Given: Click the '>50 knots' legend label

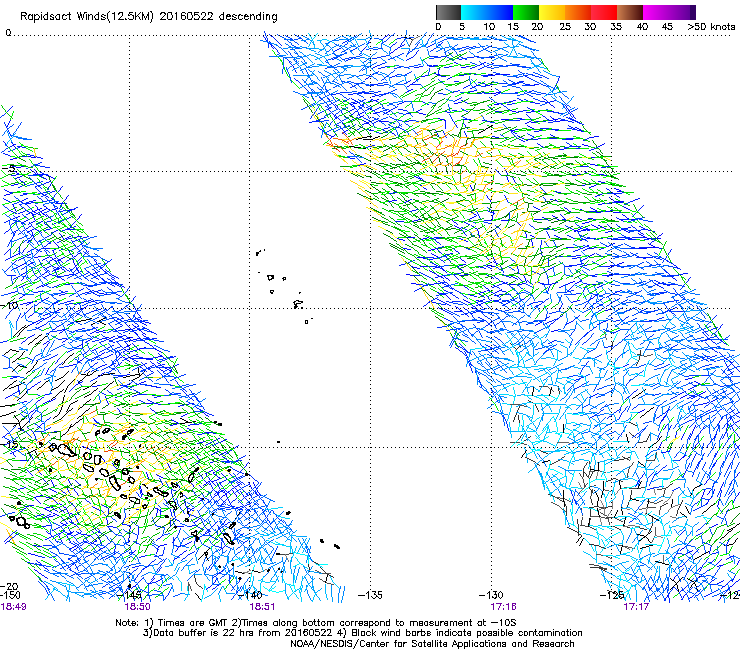Looking at the screenshot, I should click(x=711, y=27).
